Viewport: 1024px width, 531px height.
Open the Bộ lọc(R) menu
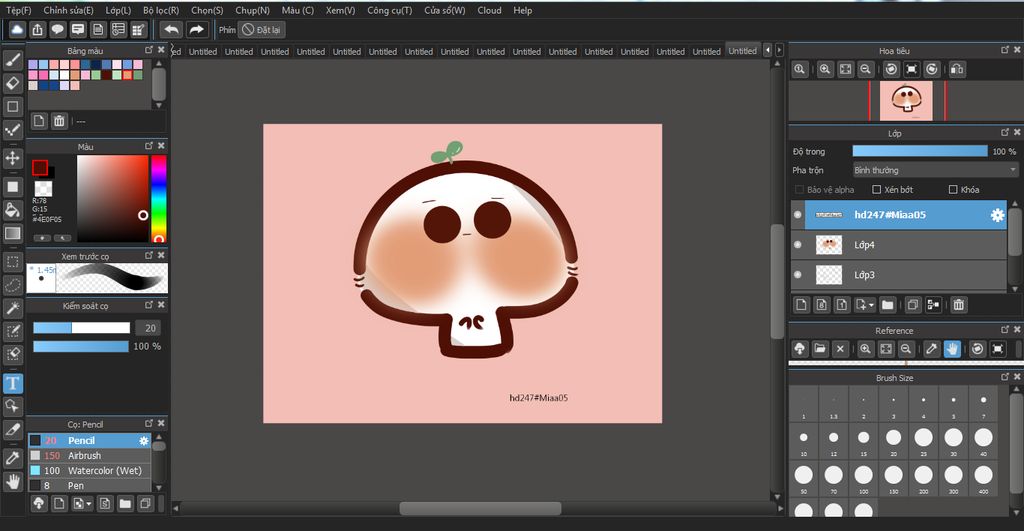[161, 10]
